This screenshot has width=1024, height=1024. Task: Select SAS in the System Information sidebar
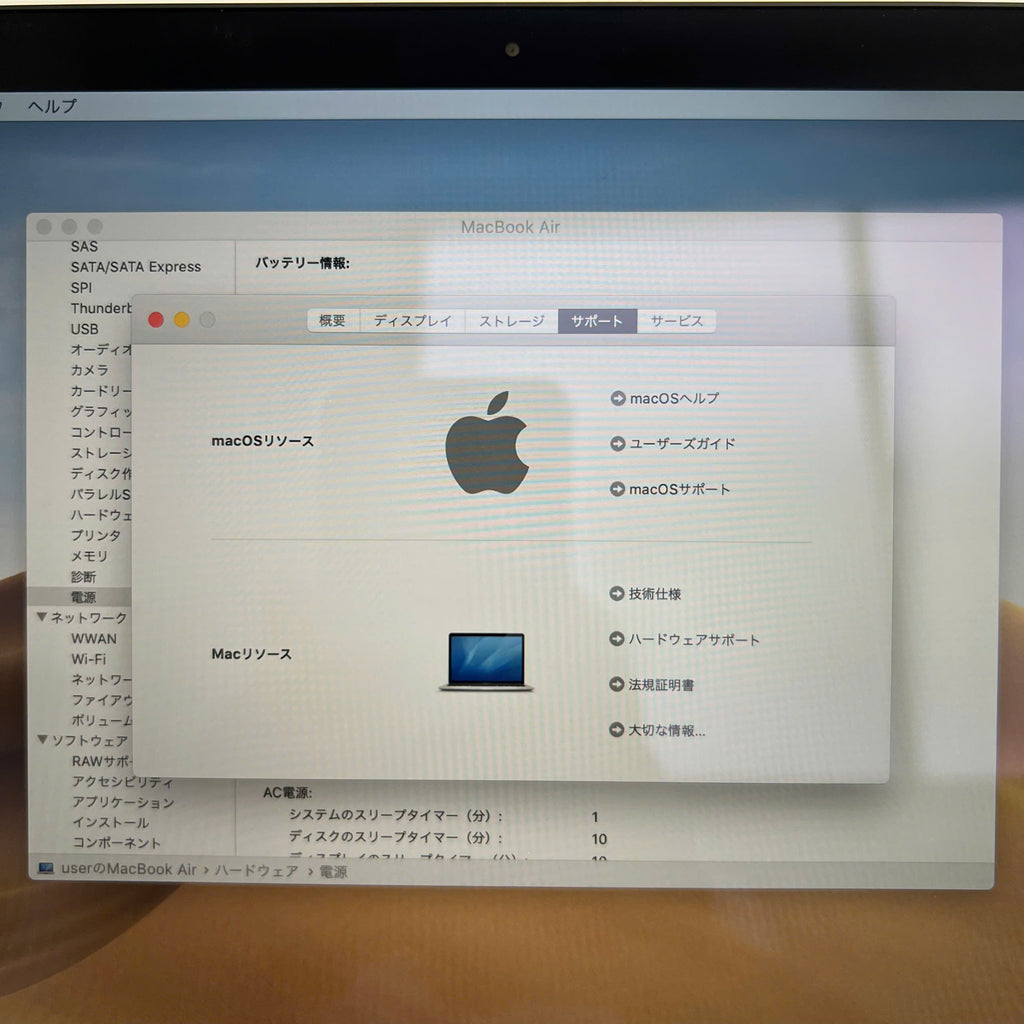84,246
